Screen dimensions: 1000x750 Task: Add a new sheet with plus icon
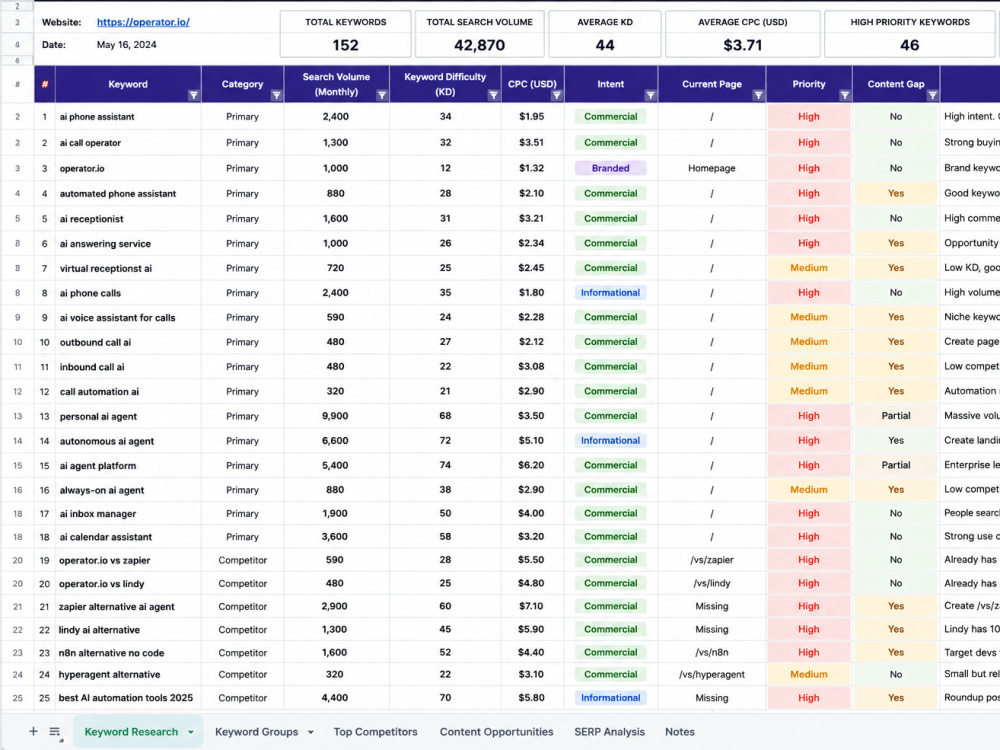pos(33,732)
